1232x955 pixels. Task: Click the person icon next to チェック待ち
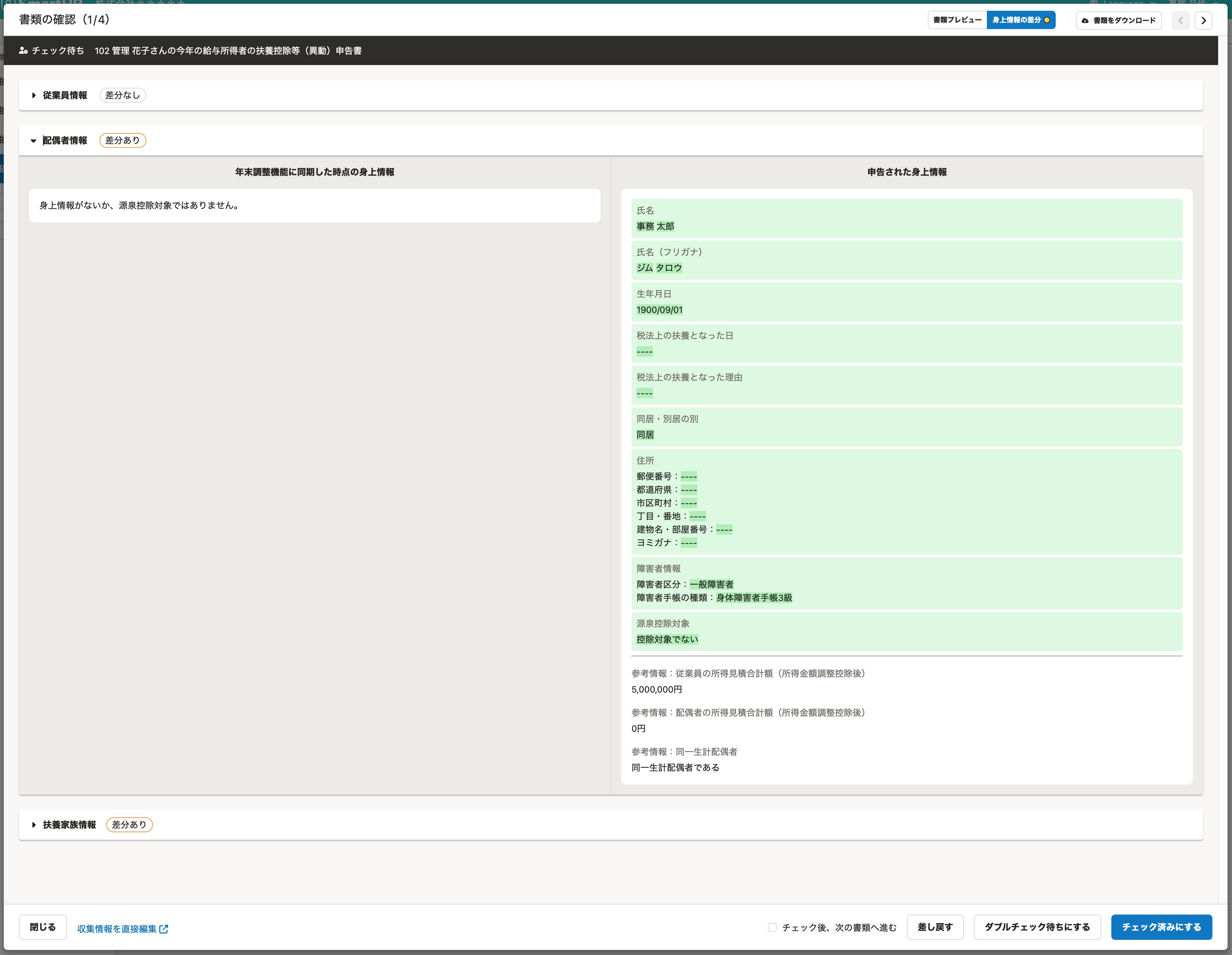[23, 51]
